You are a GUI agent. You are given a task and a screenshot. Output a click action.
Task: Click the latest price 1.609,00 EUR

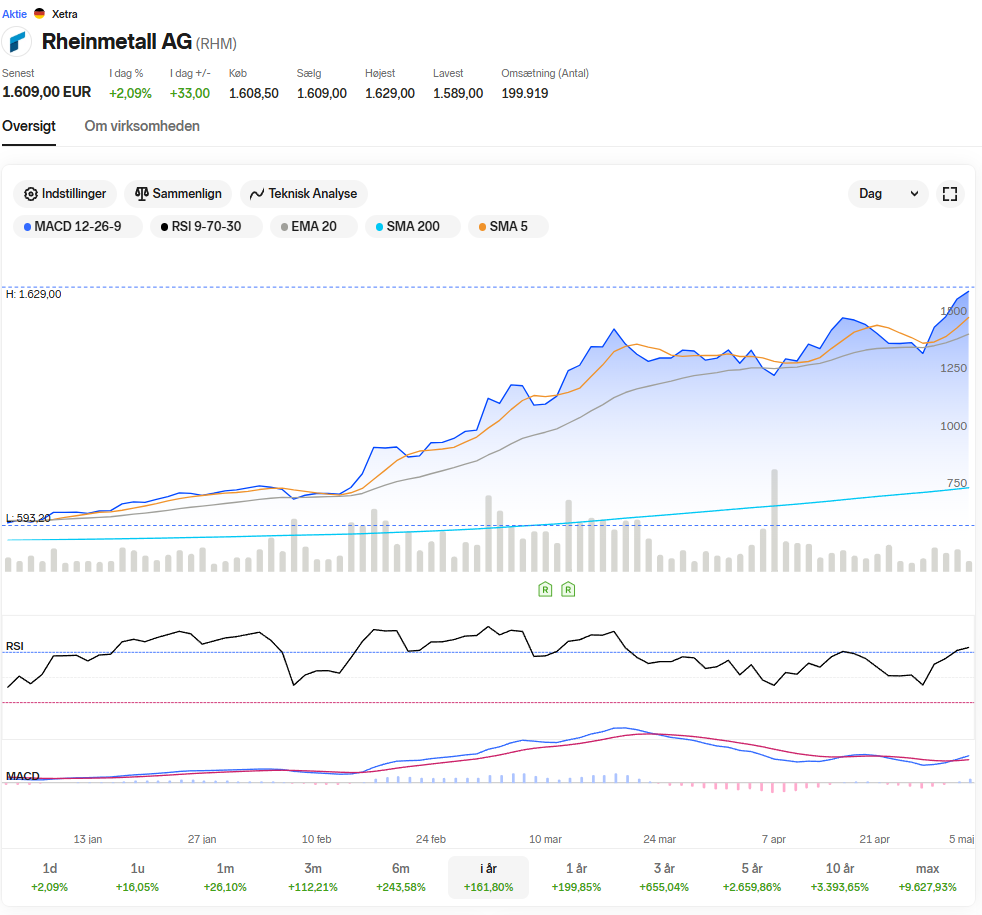click(46, 92)
